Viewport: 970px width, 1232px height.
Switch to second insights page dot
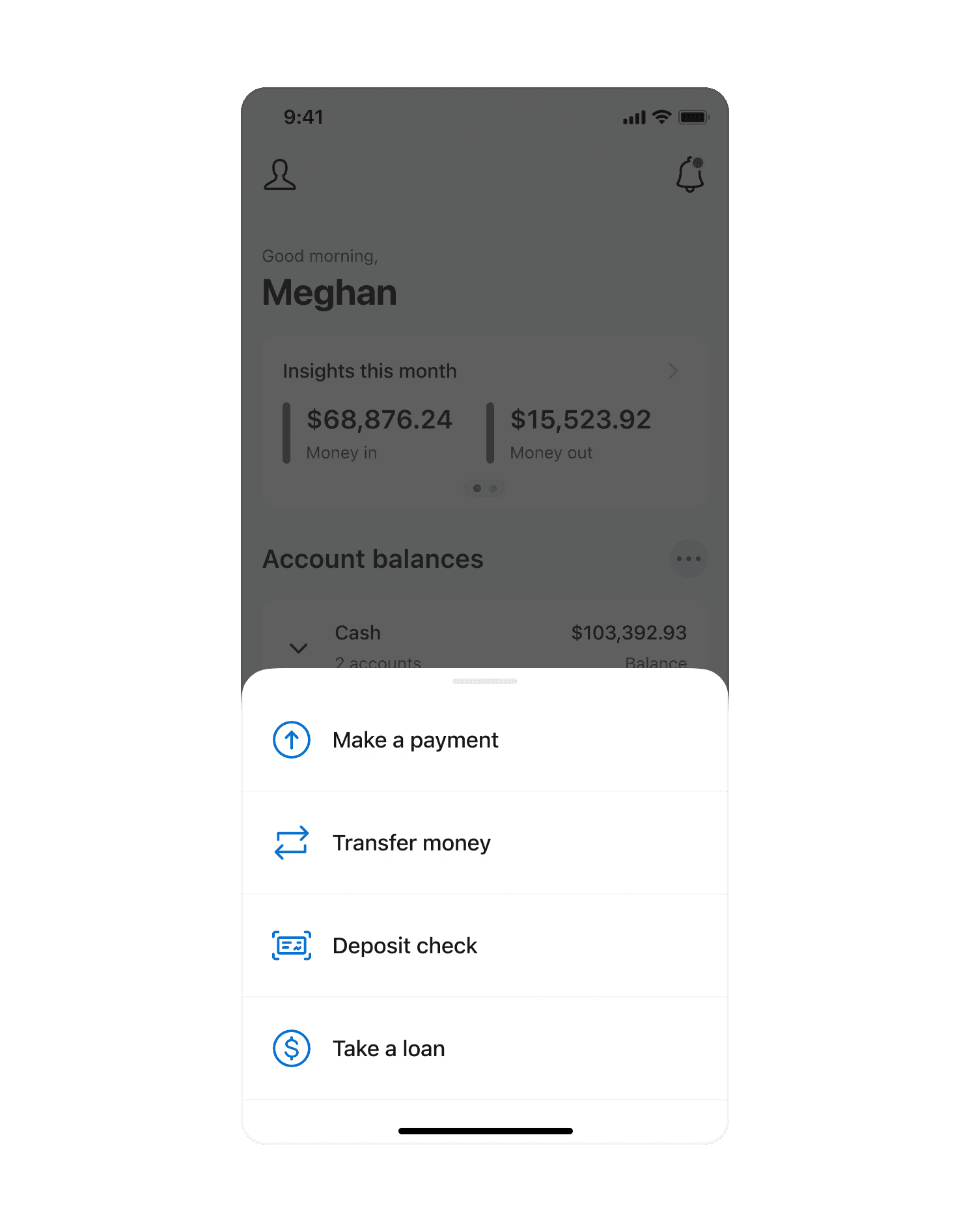(493, 488)
